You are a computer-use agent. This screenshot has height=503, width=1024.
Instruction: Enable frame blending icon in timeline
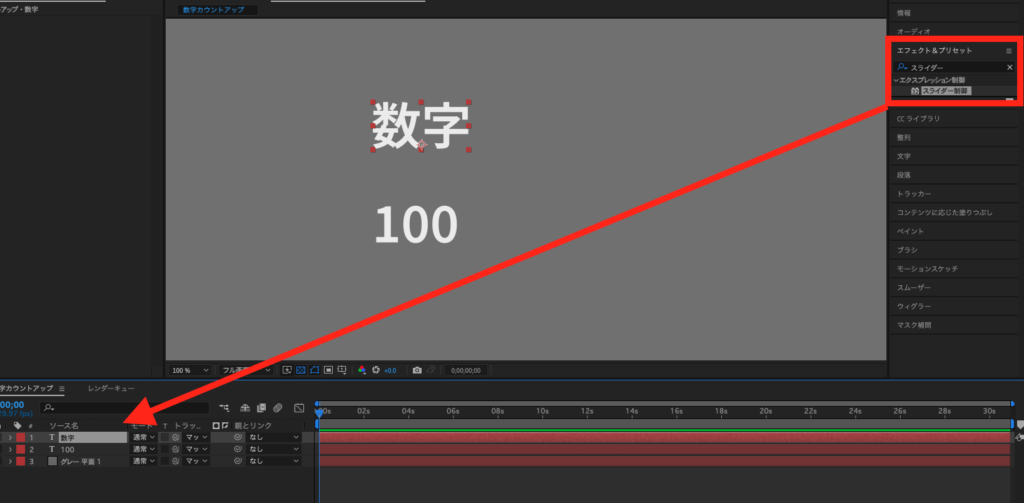point(260,408)
